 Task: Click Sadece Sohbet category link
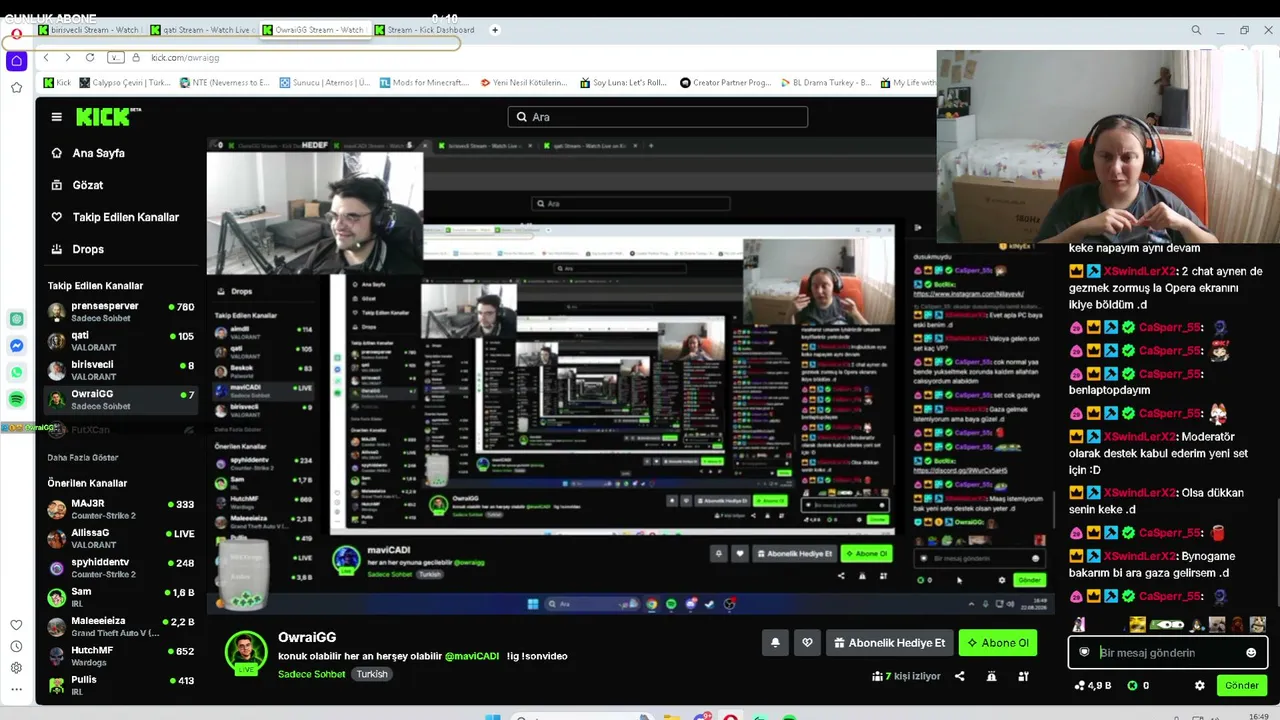(x=311, y=674)
